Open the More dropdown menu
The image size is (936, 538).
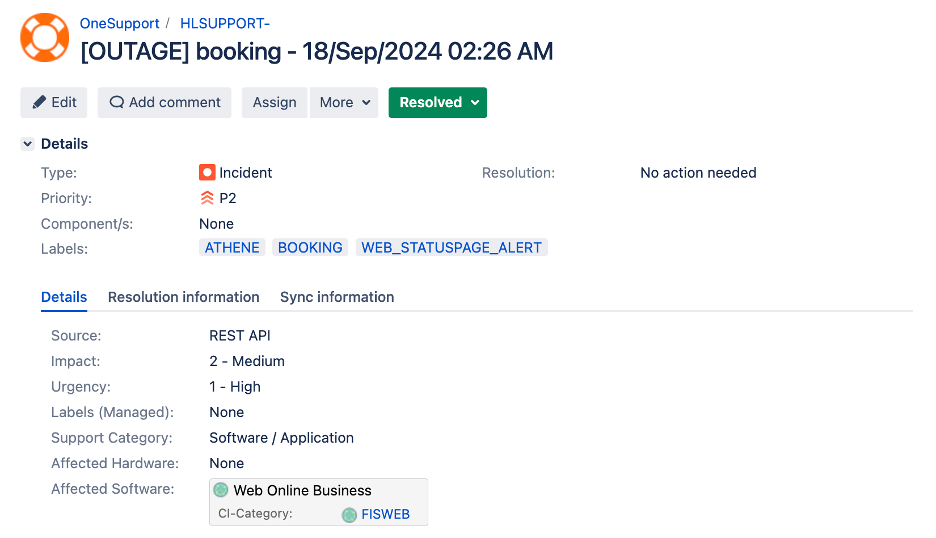[344, 103]
